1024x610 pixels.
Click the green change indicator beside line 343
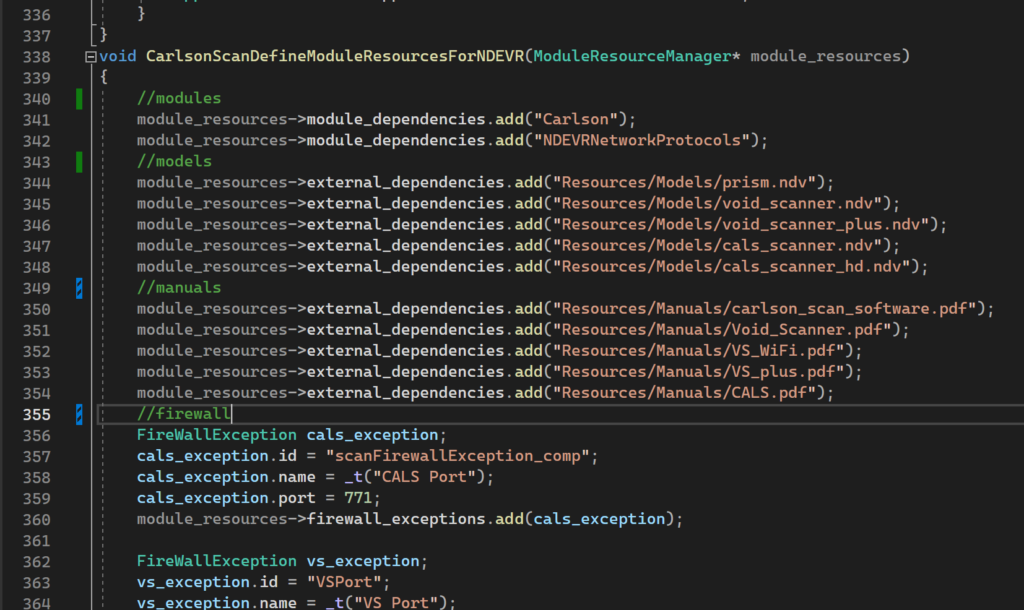79,161
